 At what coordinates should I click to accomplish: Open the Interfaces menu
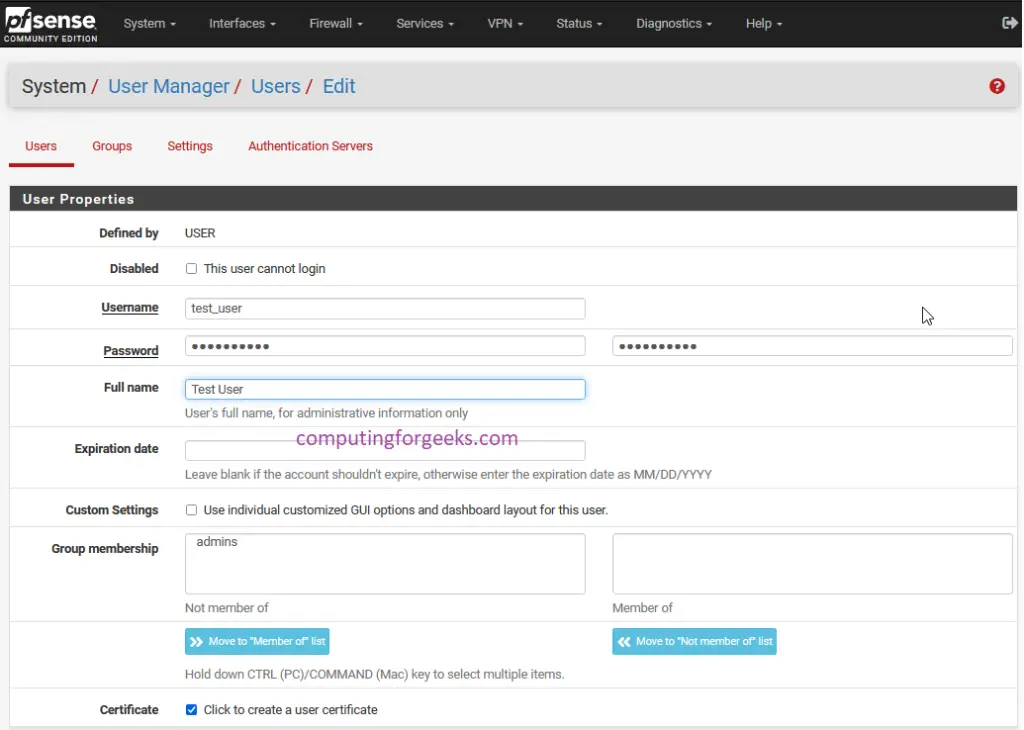click(242, 24)
